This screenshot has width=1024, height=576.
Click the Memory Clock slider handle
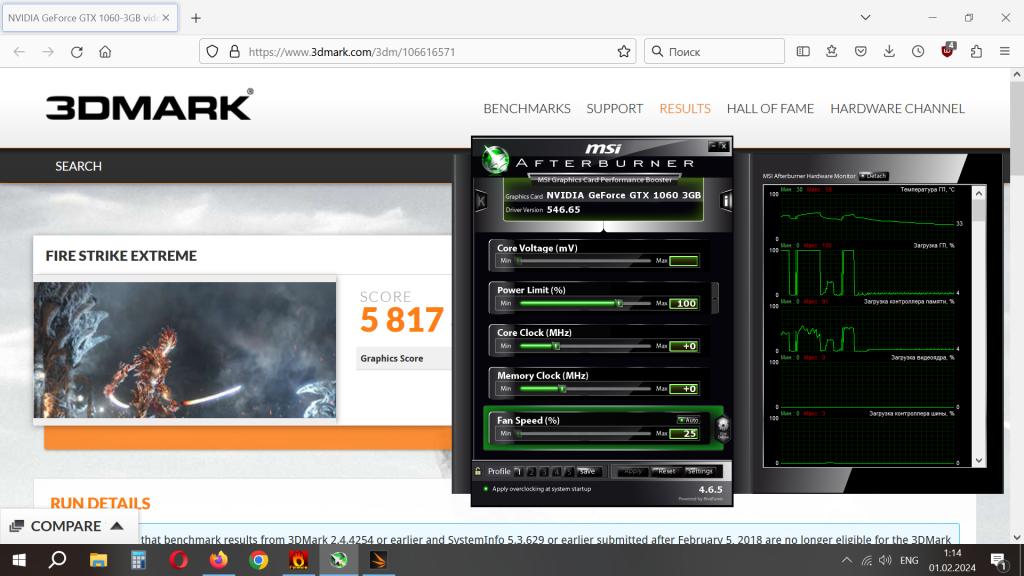562,389
